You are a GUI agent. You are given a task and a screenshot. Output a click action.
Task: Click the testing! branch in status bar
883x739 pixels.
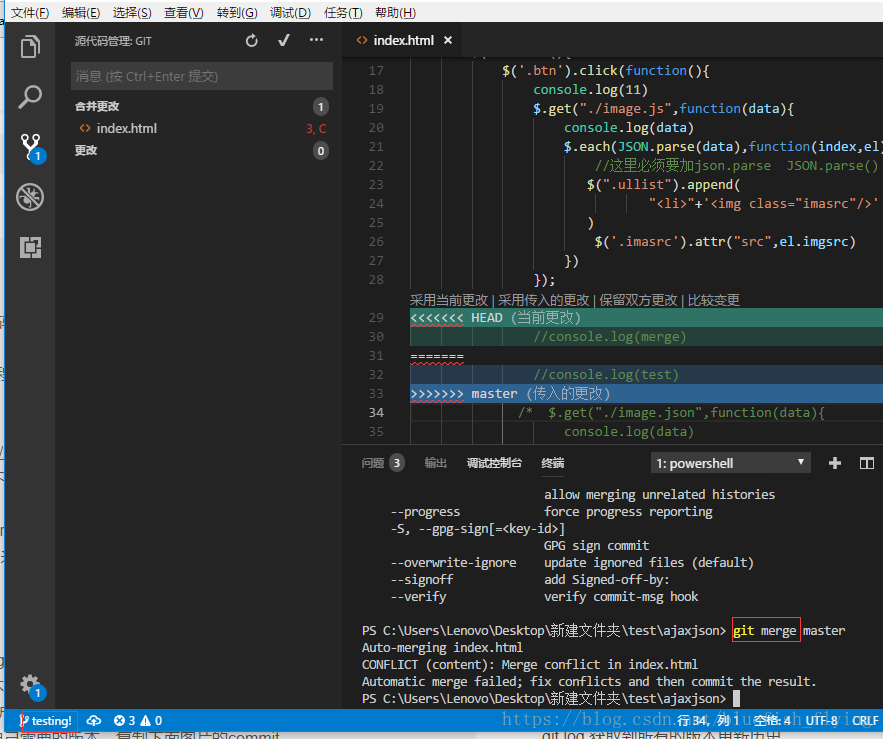coord(46,721)
